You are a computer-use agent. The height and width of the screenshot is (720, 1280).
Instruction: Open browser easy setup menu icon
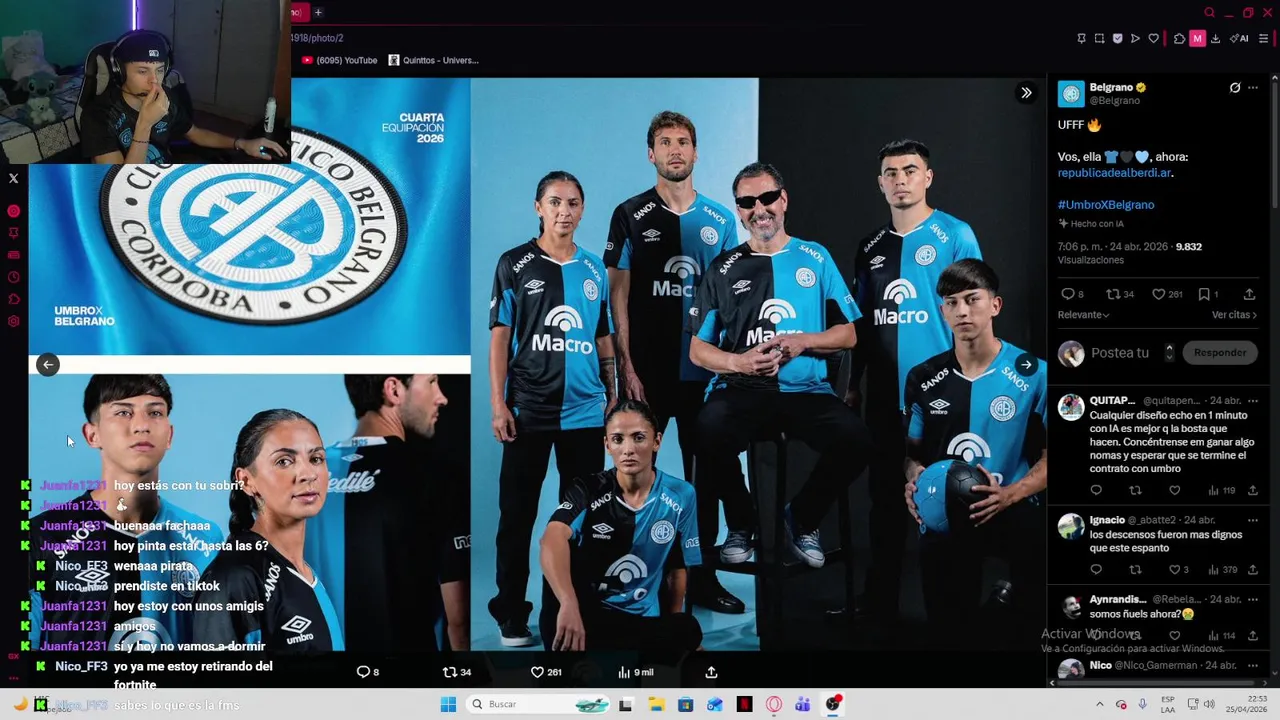click(x=1264, y=39)
